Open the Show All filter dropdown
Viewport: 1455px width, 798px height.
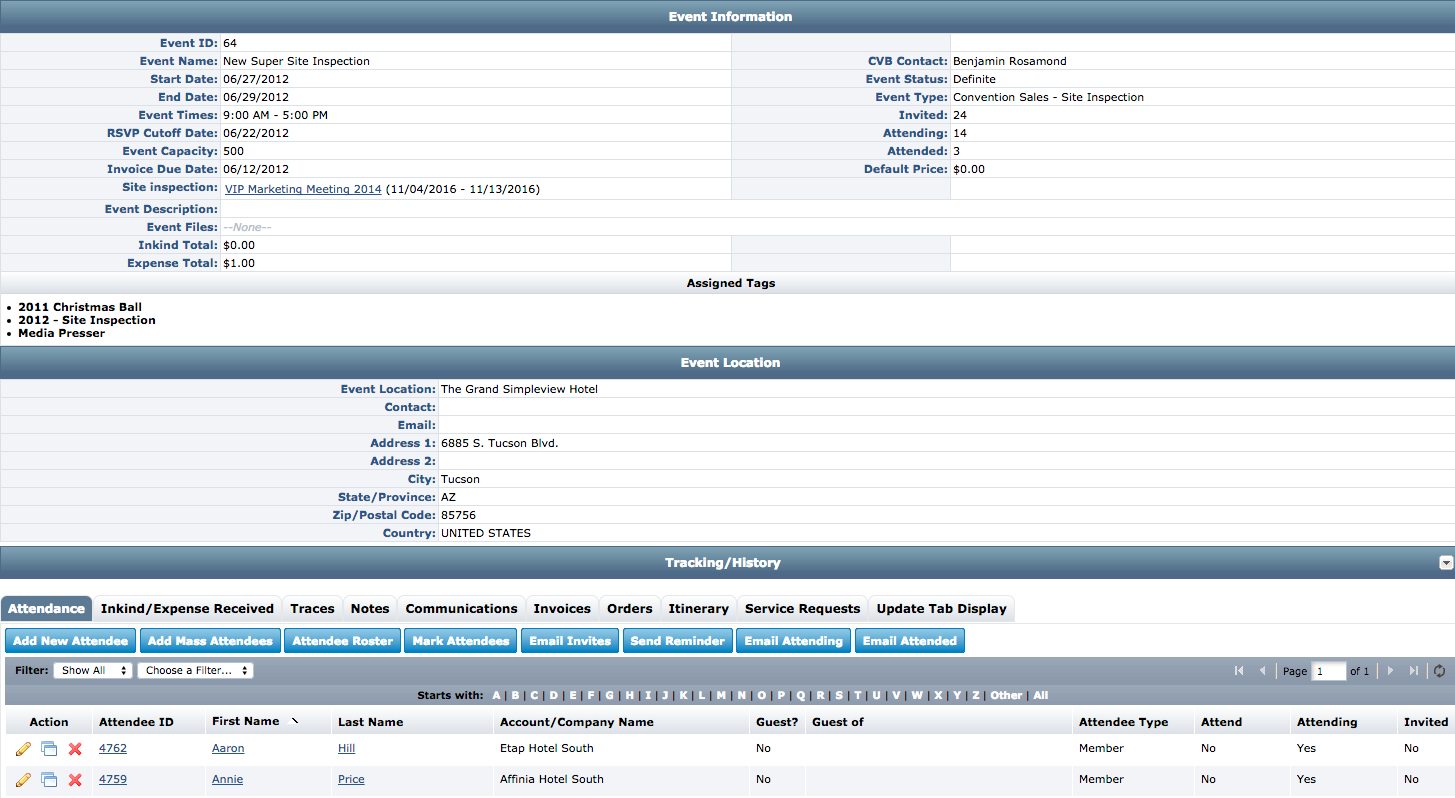(x=92, y=670)
